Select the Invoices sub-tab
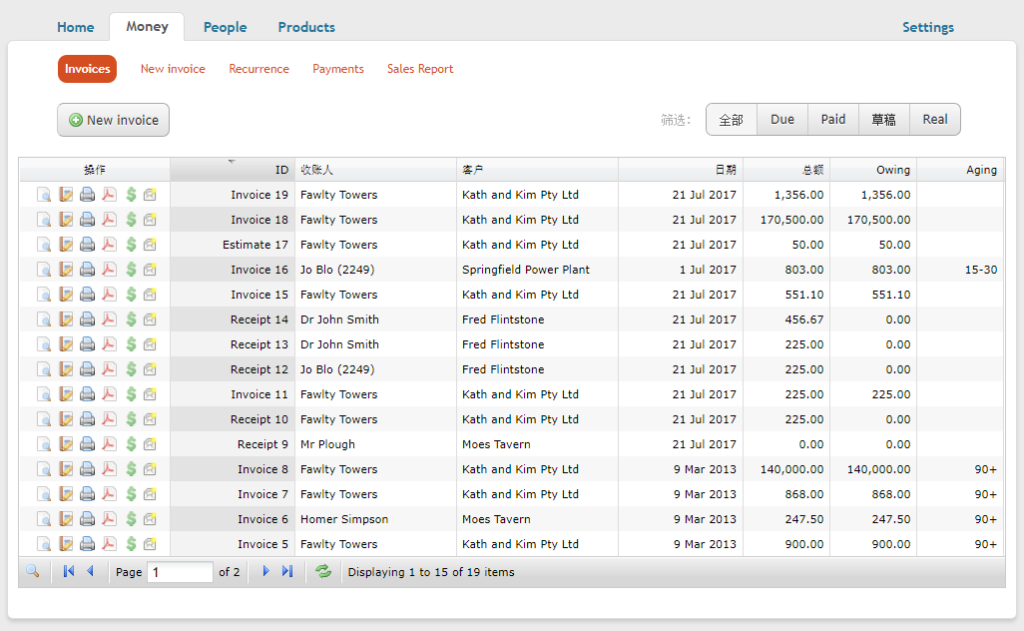Screen dimensions: 1024x631 point(87,69)
